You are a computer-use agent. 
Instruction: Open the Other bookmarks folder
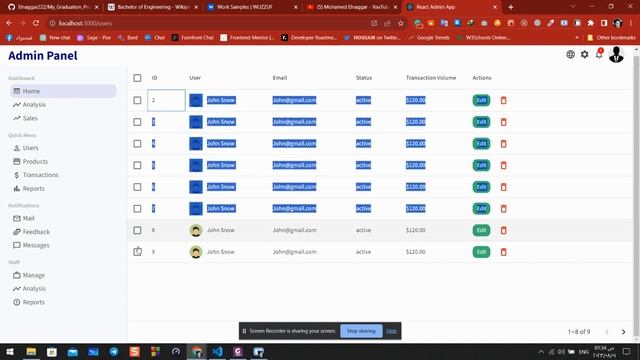pos(611,38)
